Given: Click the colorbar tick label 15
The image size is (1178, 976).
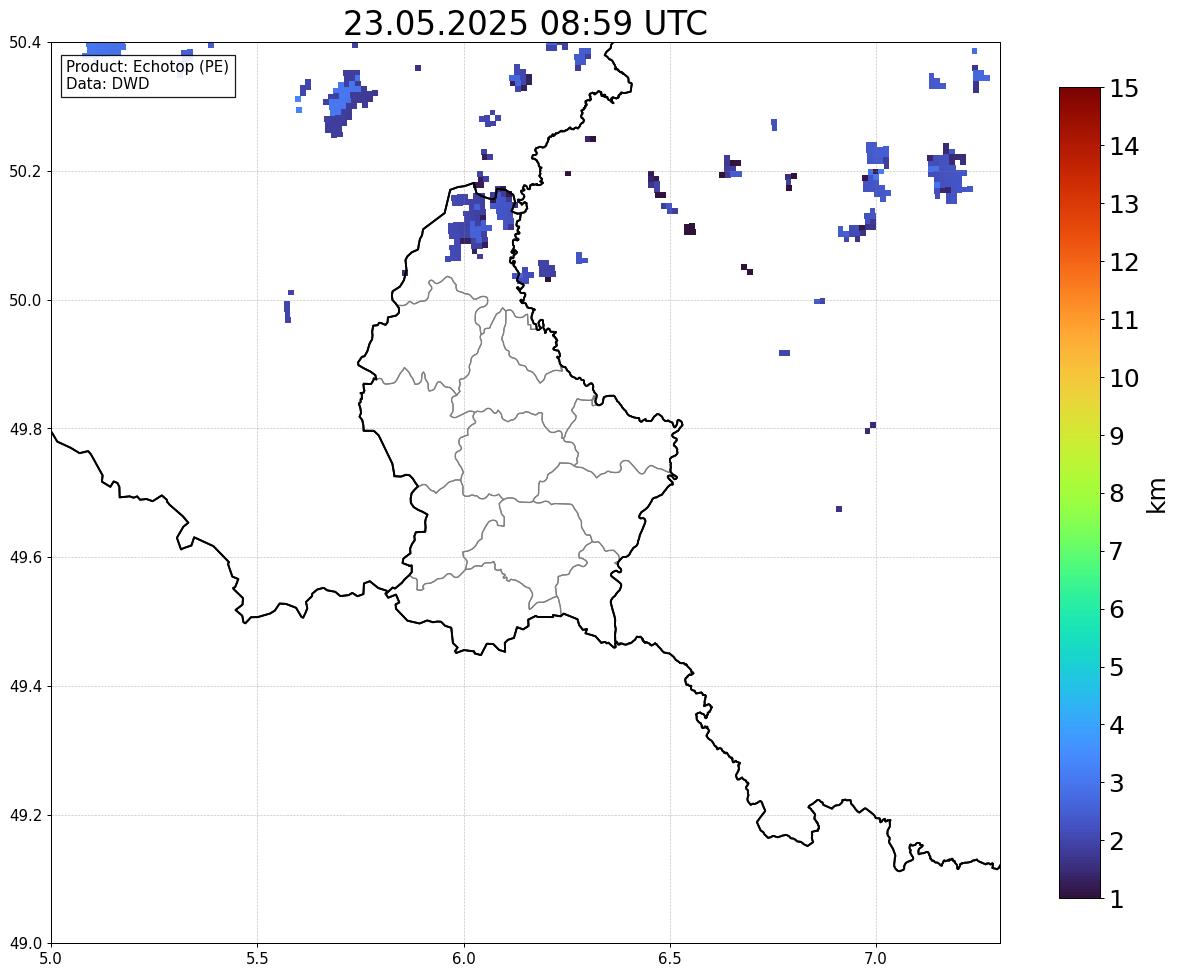Looking at the screenshot, I should point(1124,89).
